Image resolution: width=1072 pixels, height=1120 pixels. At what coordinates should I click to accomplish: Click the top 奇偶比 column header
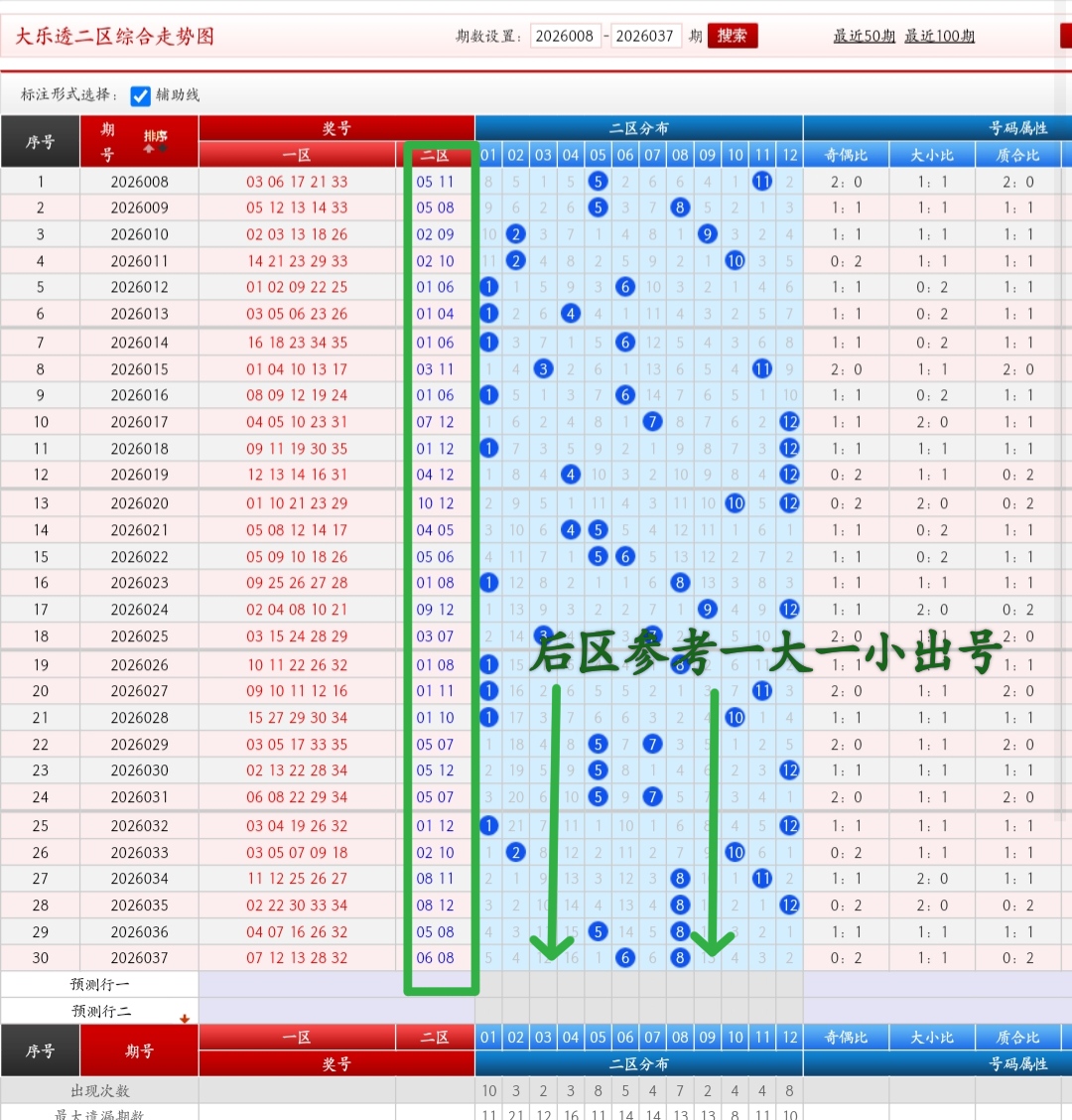pyautogui.click(x=847, y=155)
